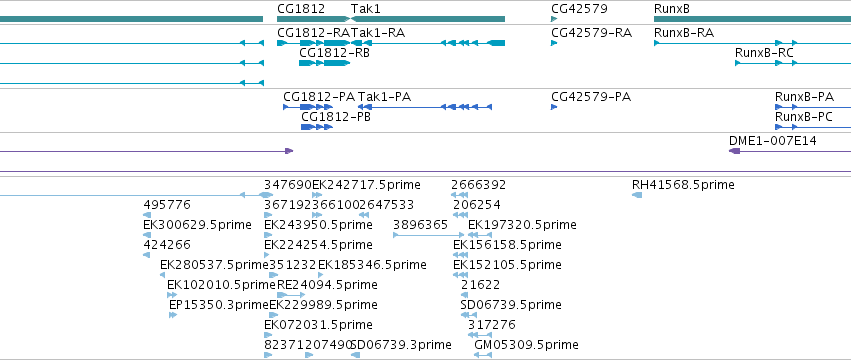Click the RunxB gene track bar
Image resolution: width=851 pixels, height=360 pixels.
[x=752, y=19]
